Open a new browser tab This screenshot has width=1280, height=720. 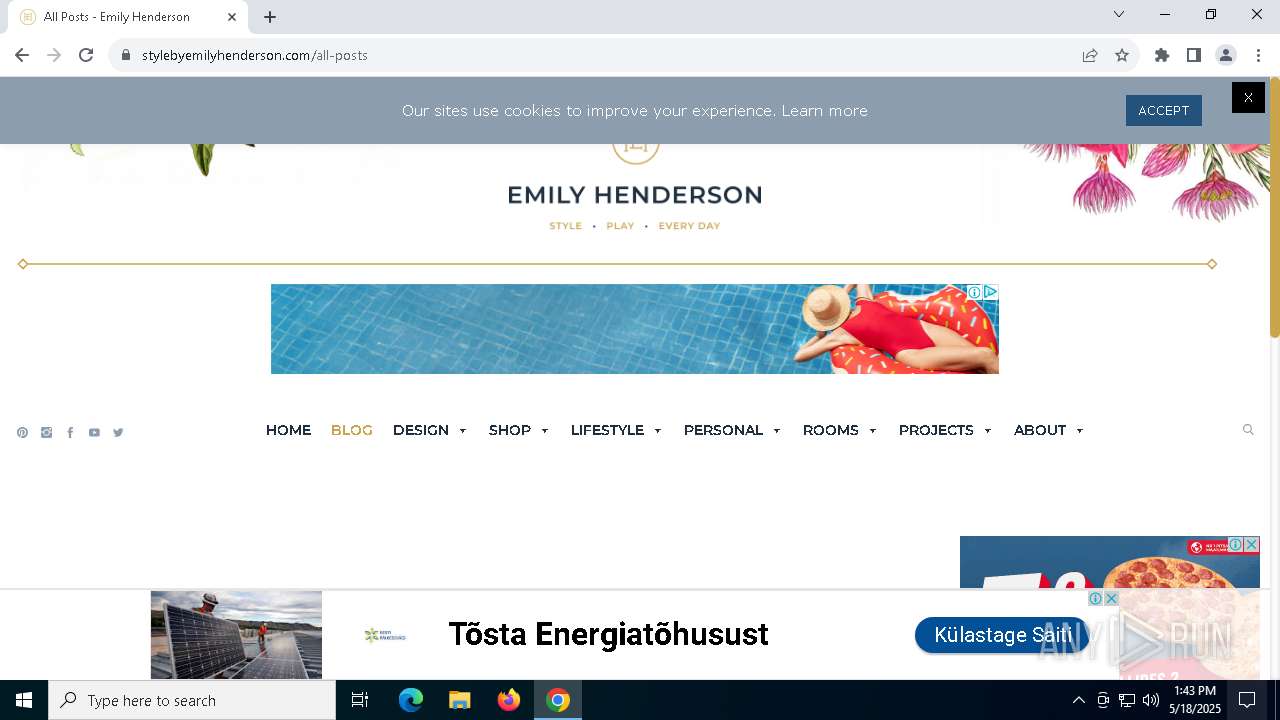coord(270,17)
